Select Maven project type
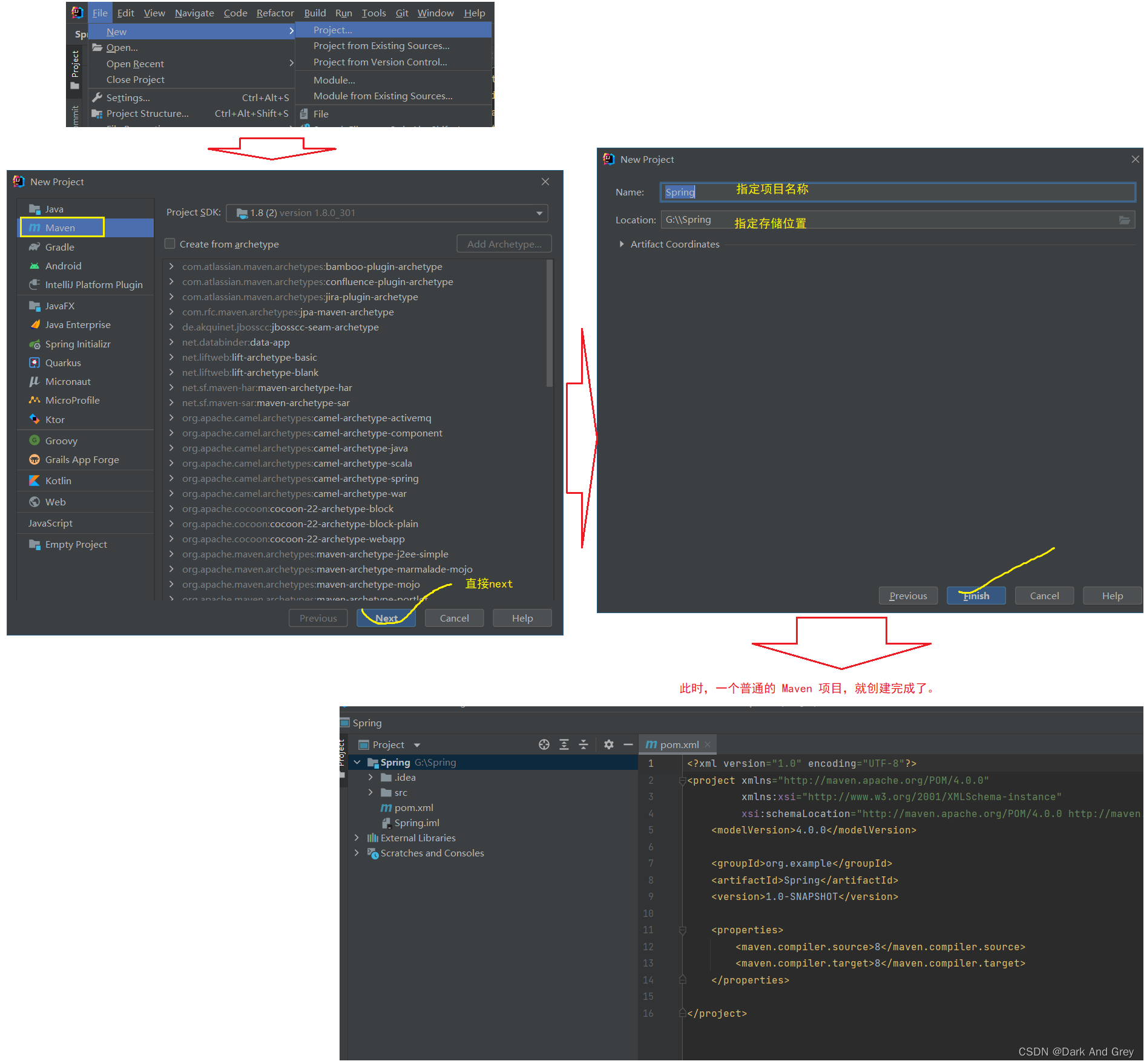1144x1064 pixels. pos(86,228)
